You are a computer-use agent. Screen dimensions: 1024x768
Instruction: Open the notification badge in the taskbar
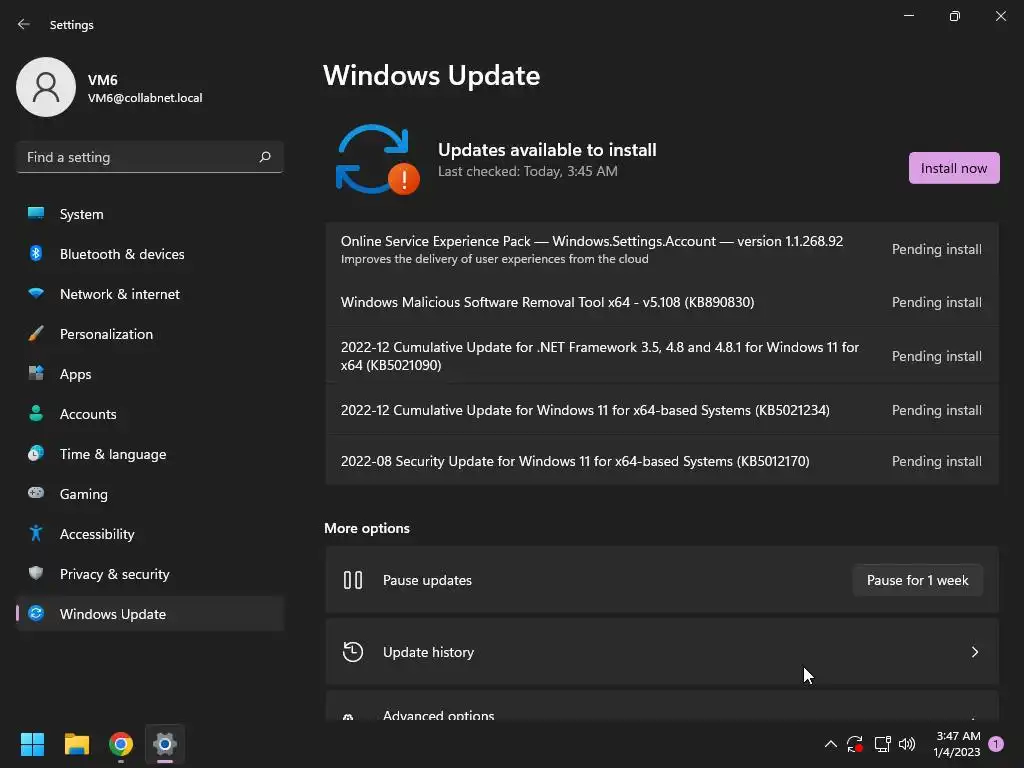(996, 744)
